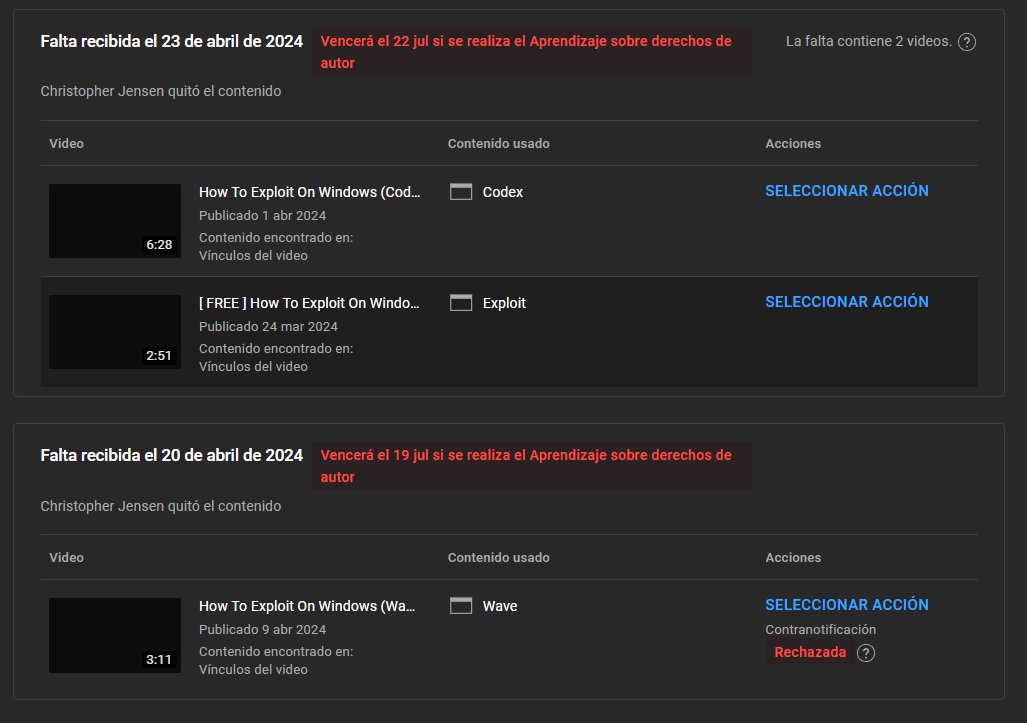Screen dimensions: 1027x723
Task: Click the red 'Vencerá el 22 jul' notice
Action: (531, 52)
